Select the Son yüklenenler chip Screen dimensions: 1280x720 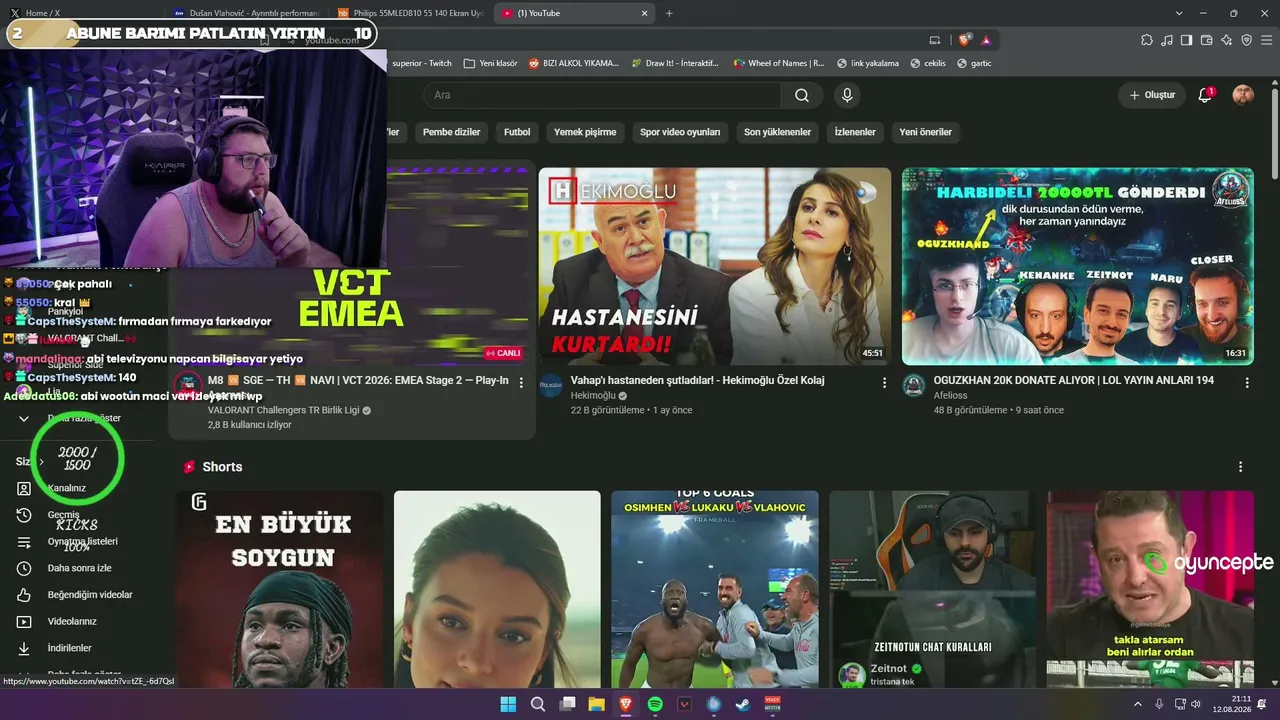tap(777, 132)
